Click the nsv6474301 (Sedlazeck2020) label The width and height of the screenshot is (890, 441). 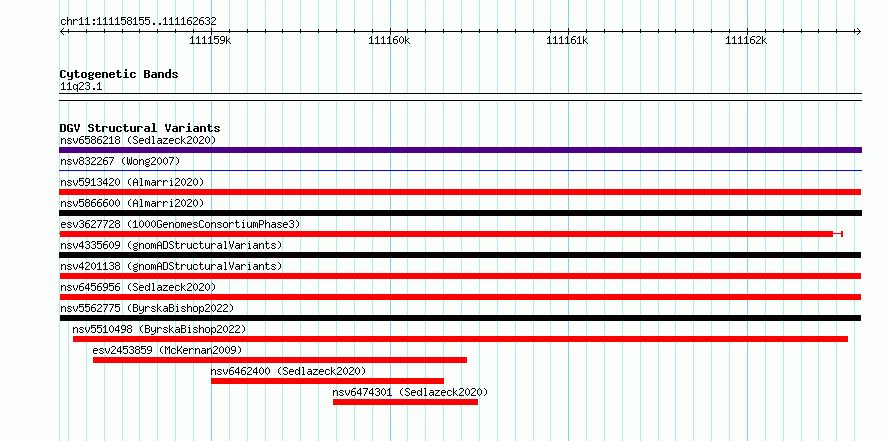[x=410, y=392]
